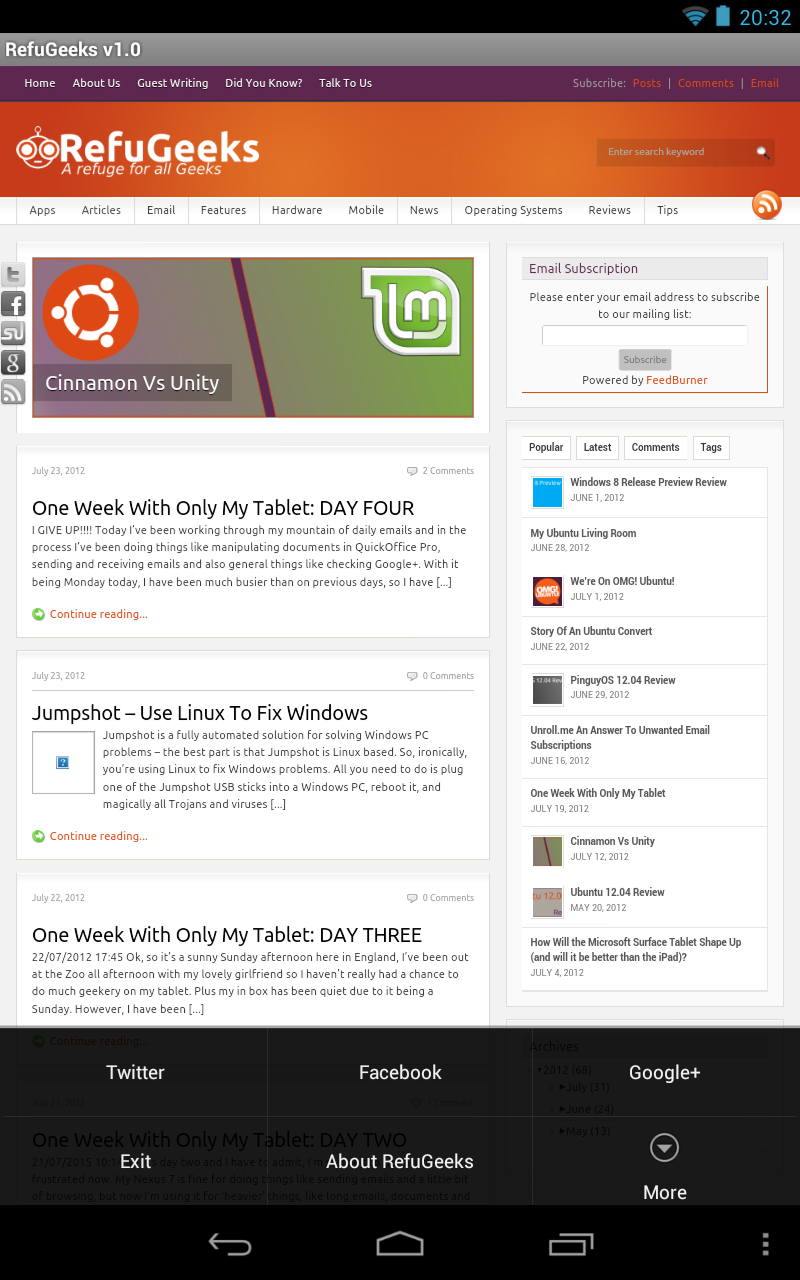Click the Facebook icon in left social sidebar
The width and height of the screenshot is (800, 1280).
tap(12, 304)
